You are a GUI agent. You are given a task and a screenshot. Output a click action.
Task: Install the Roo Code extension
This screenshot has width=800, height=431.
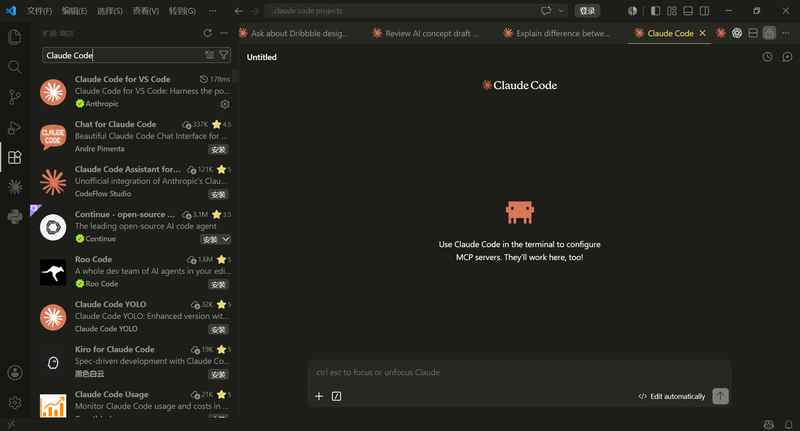click(x=218, y=284)
